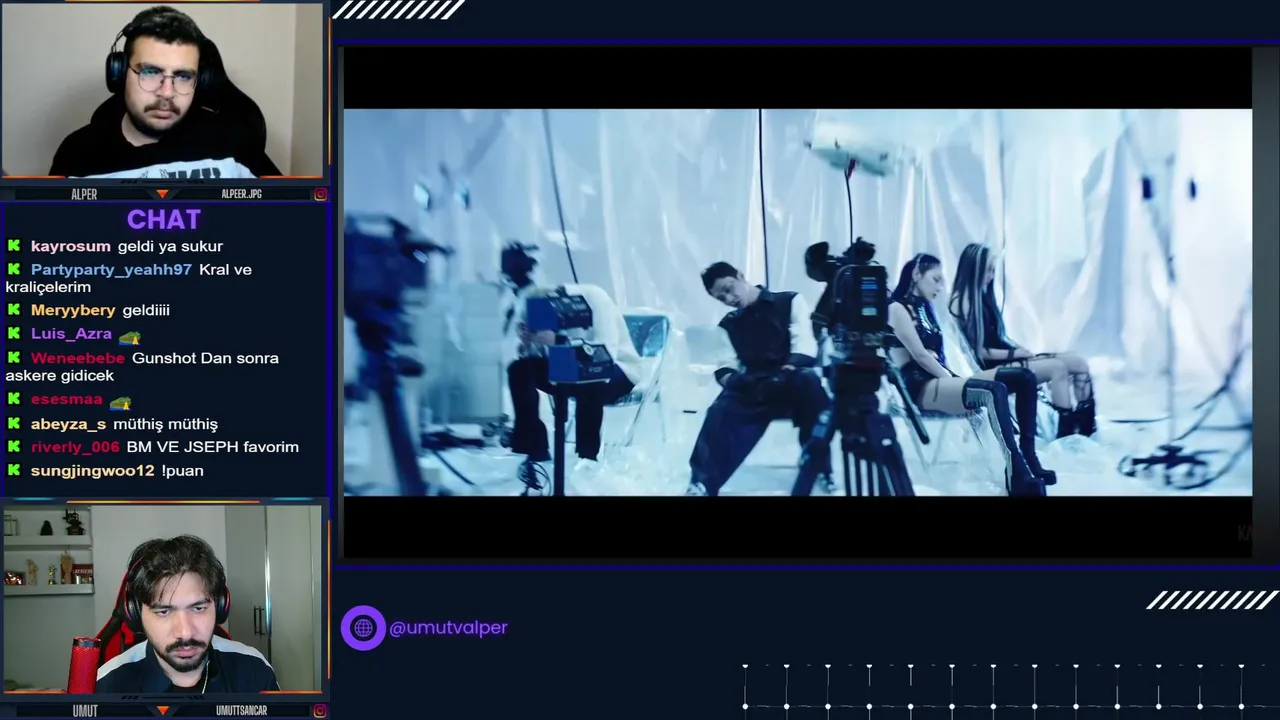Click the Kick badge beside esesmaa
Screen dimensions: 1280x720
coord(14,399)
